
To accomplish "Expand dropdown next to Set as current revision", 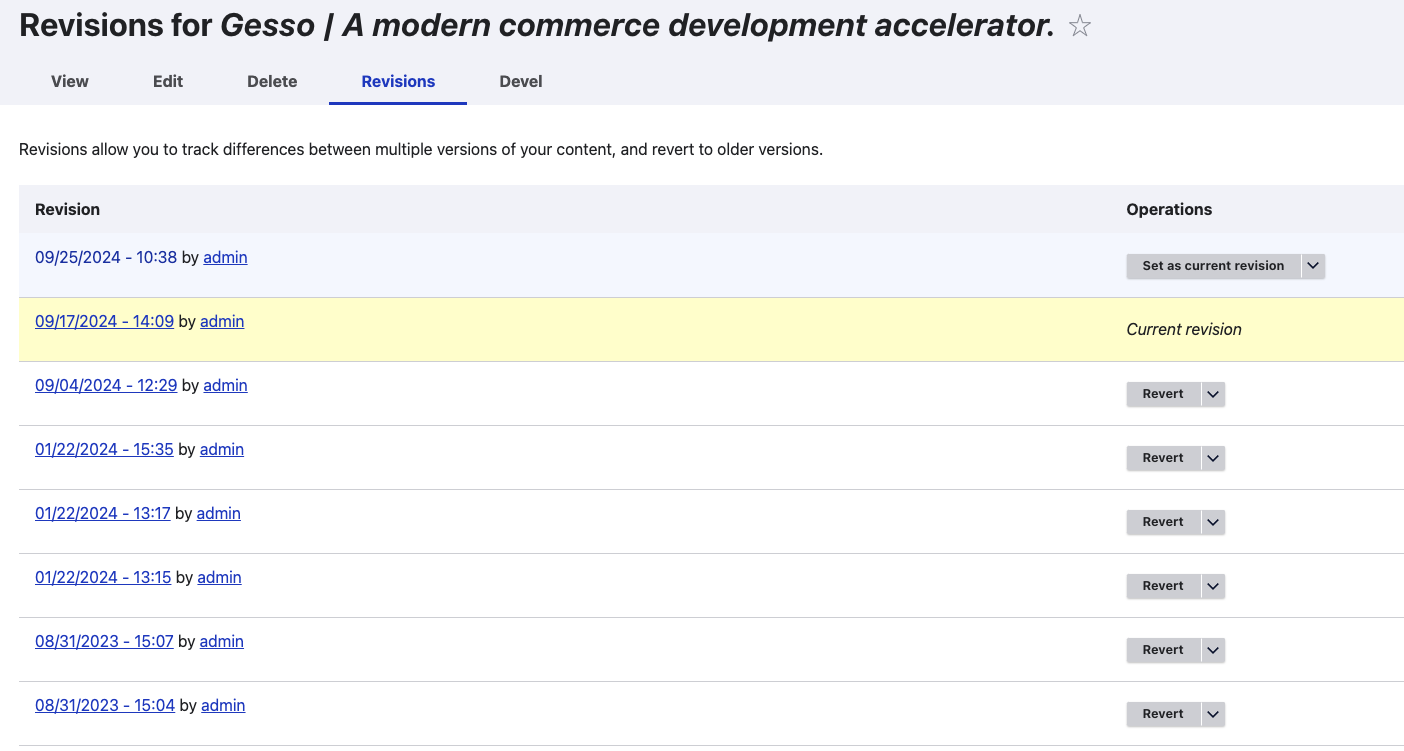I will [x=1314, y=266].
